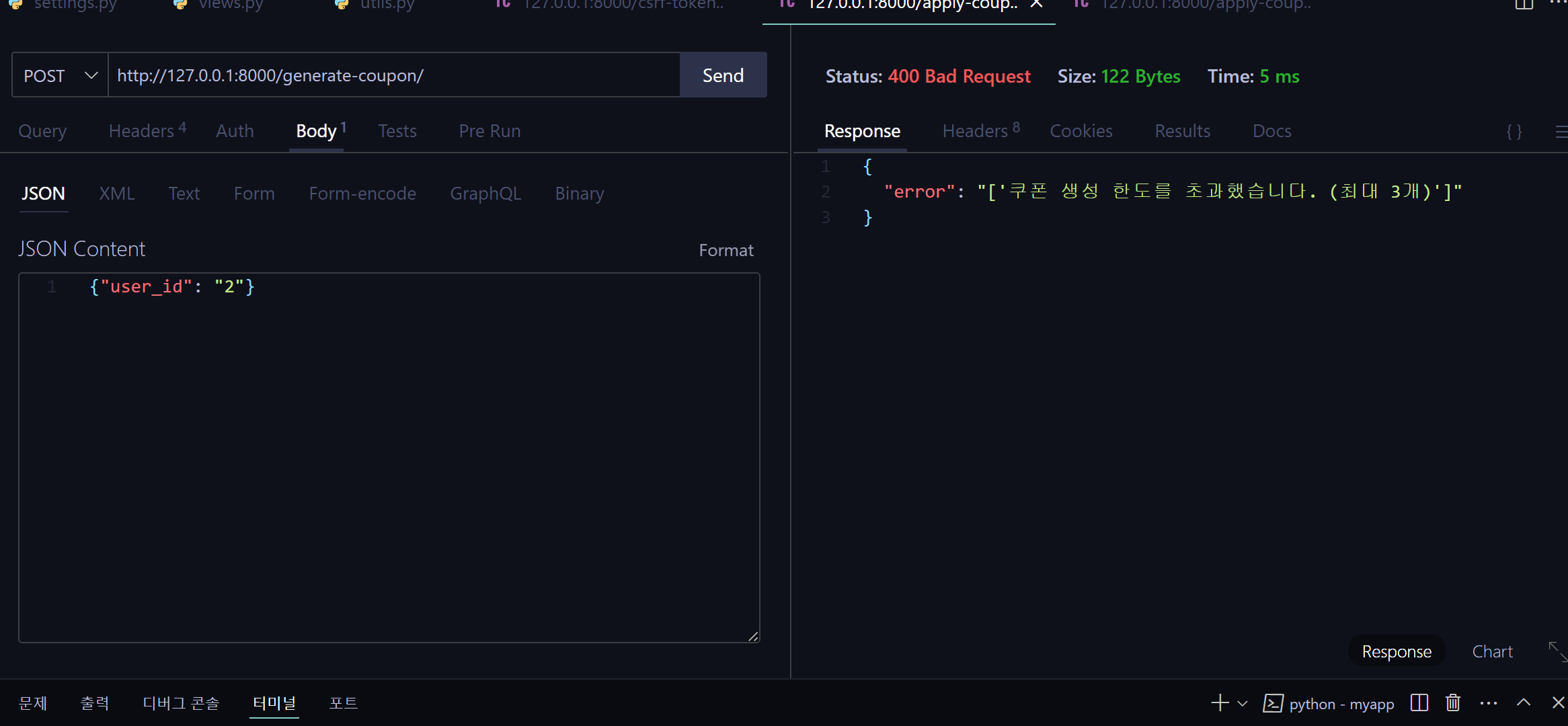
Task: Click the plus icon for new terminal
Action: pos(1220,703)
